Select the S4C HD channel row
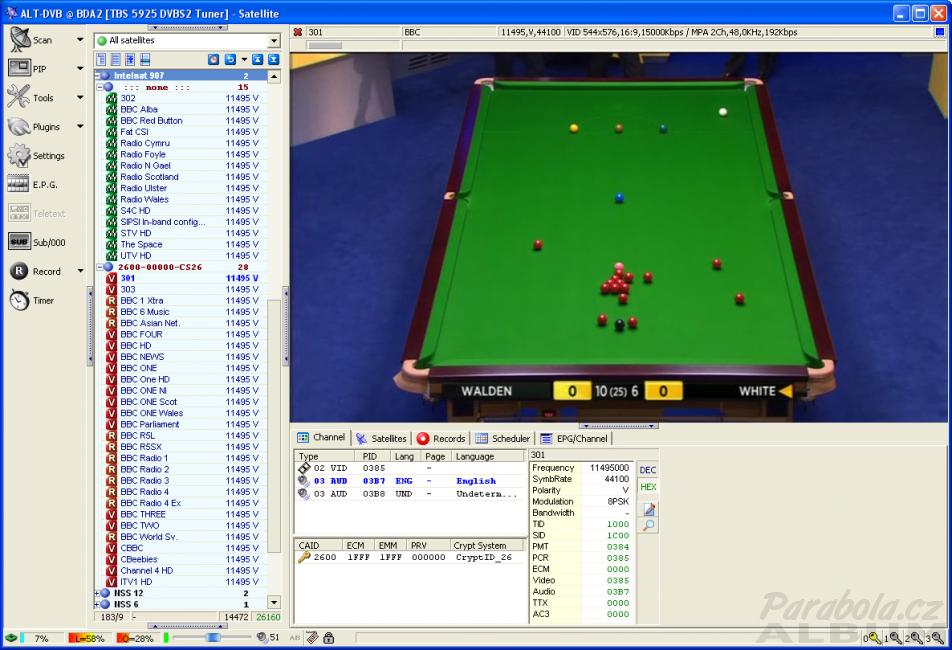Image resolution: width=952 pixels, height=650 pixels. click(182, 211)
